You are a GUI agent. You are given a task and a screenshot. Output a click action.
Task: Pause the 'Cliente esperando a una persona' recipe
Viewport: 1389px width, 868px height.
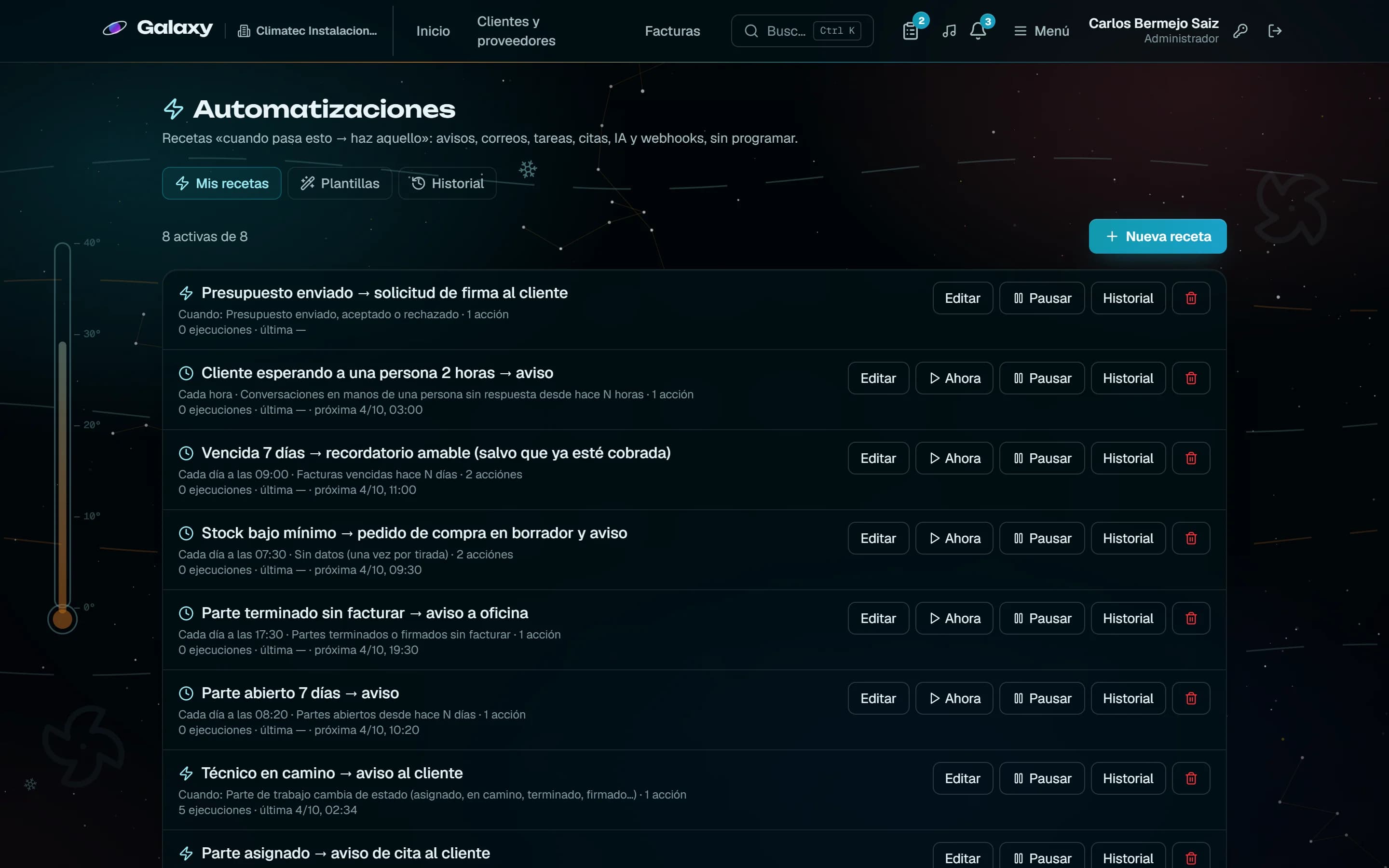click(1042, 378)
